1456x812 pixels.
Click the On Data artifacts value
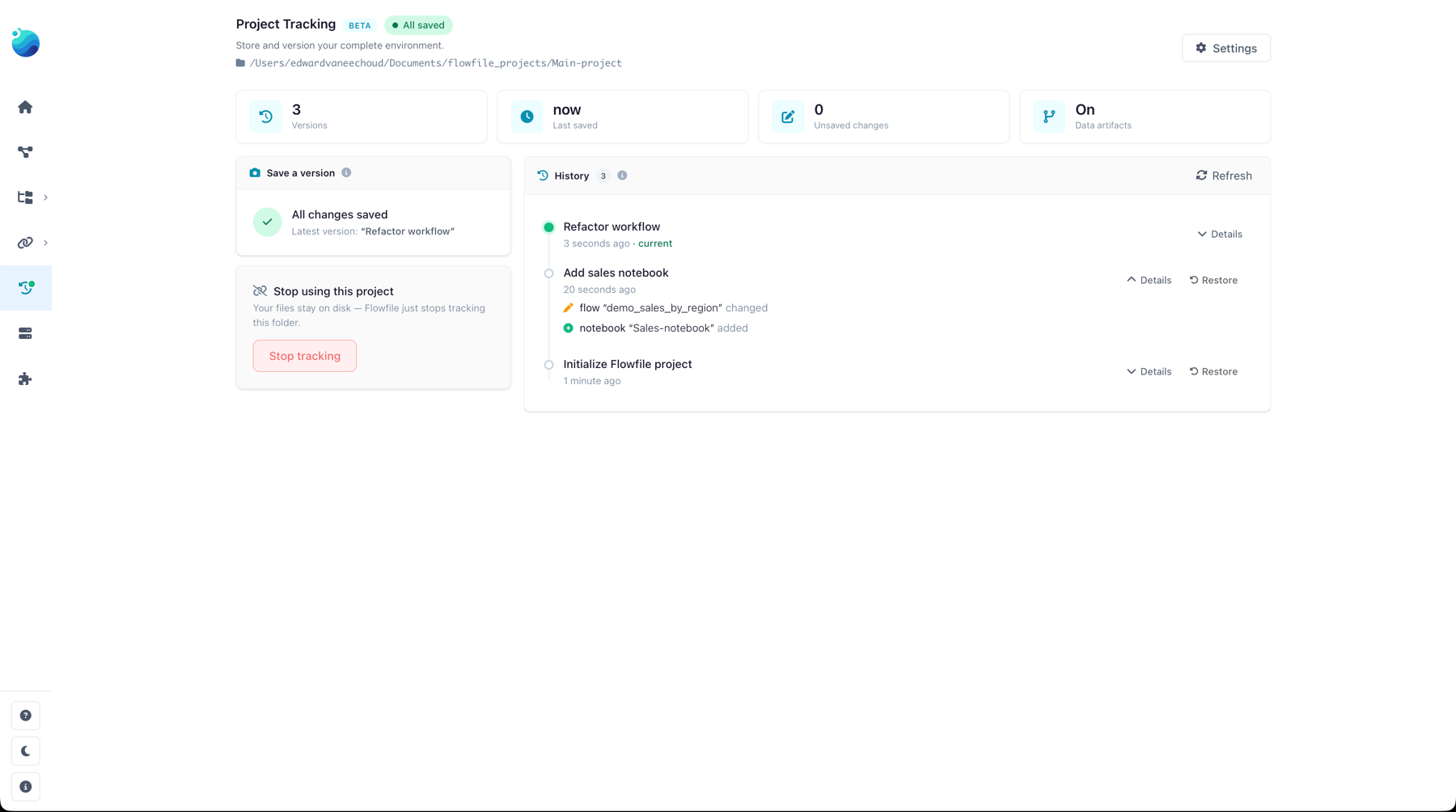coord(1085,110)
